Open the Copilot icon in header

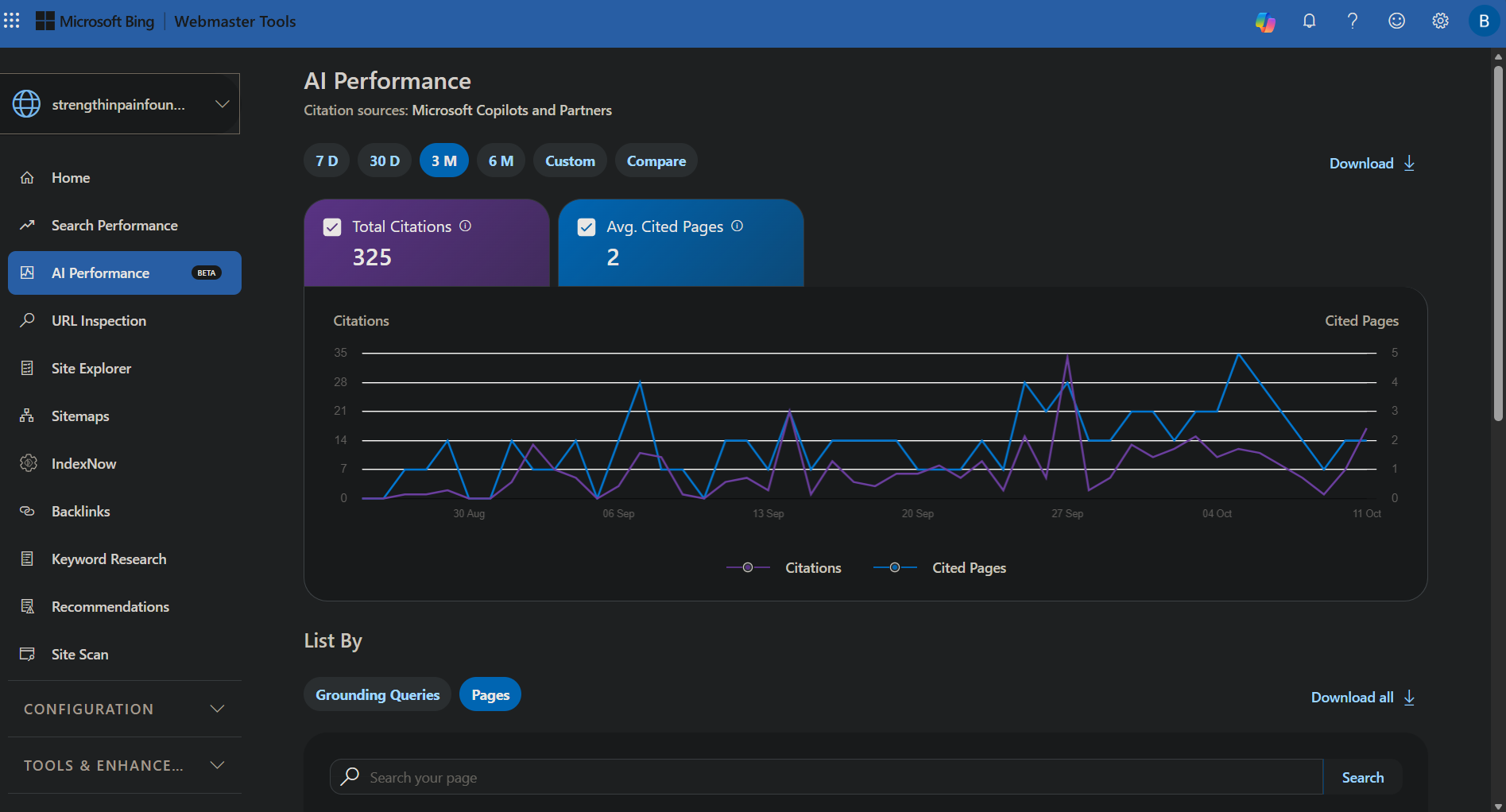click(x=1265, y=21)
